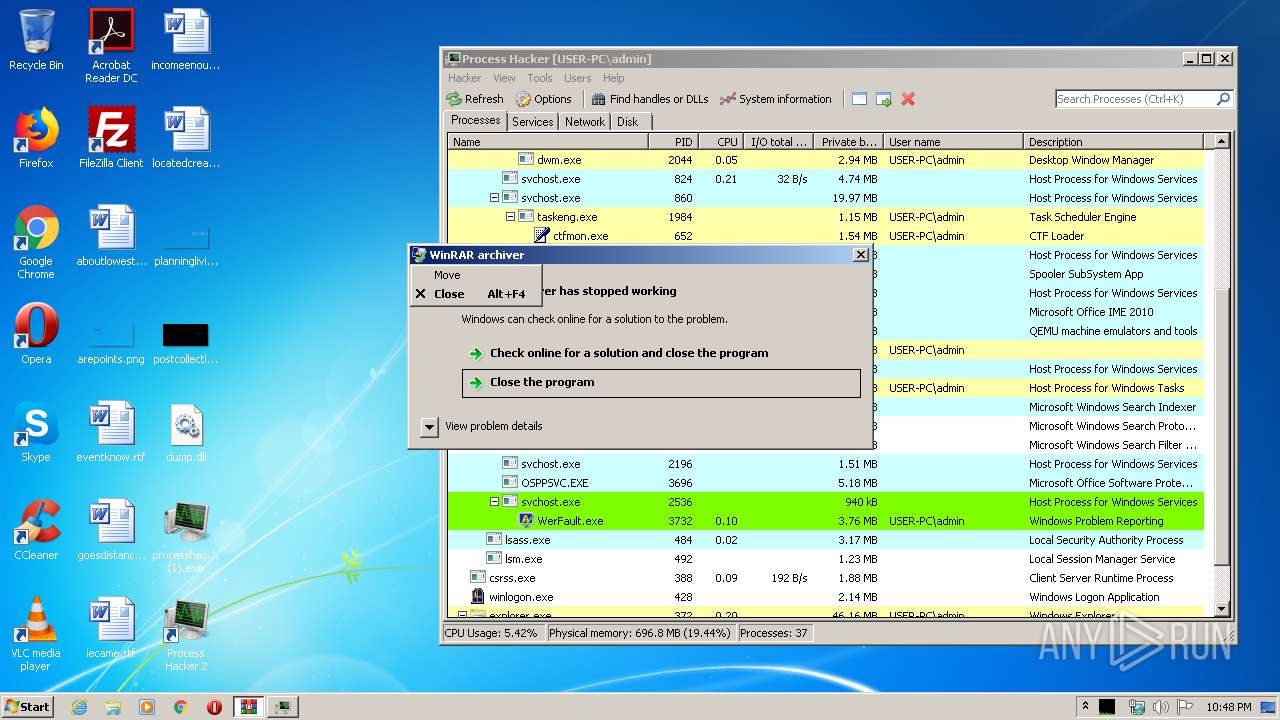The height and width of the screenshot is (720, 1280).
Task: Open the Users menu
Action: [x=578, y=78]
